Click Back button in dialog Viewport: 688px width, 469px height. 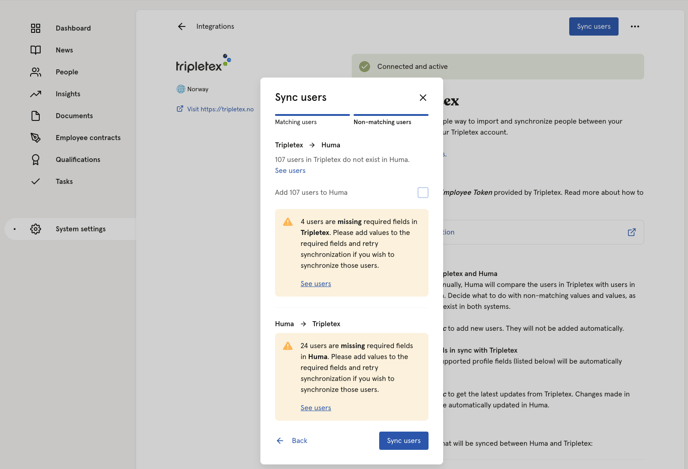(292, 441)
